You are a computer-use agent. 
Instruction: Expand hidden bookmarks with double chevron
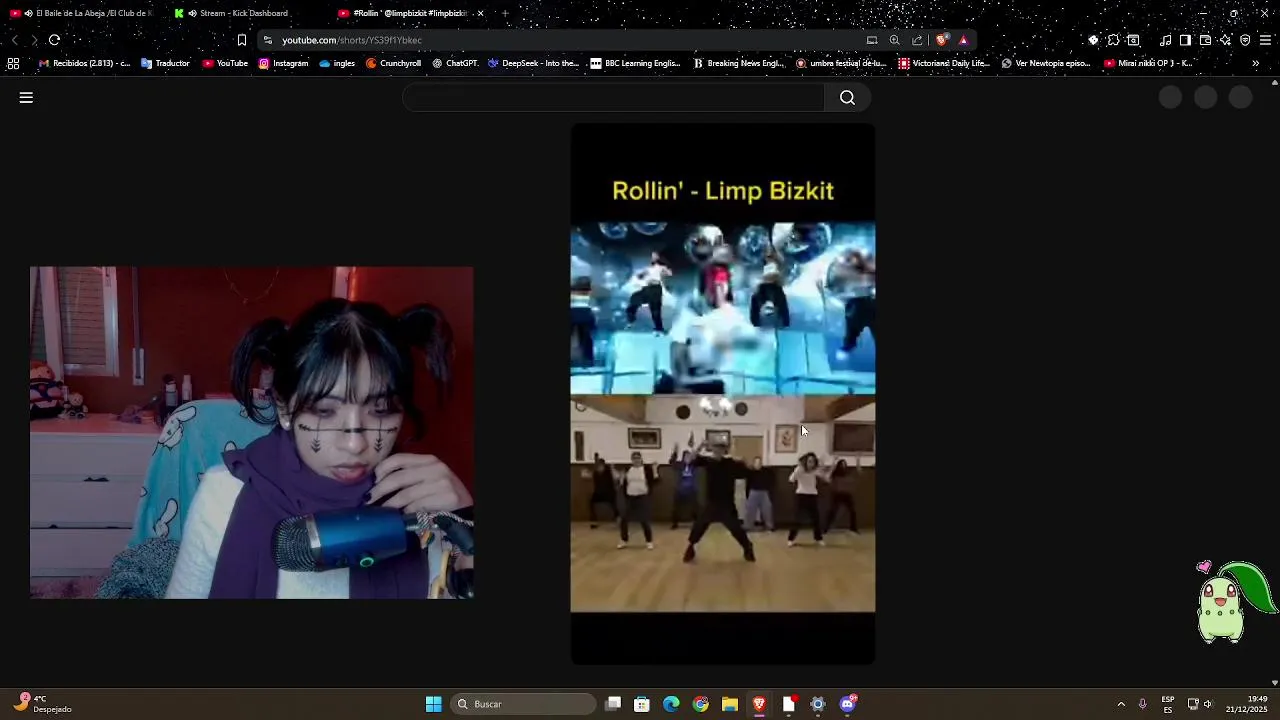(1255, 63)
